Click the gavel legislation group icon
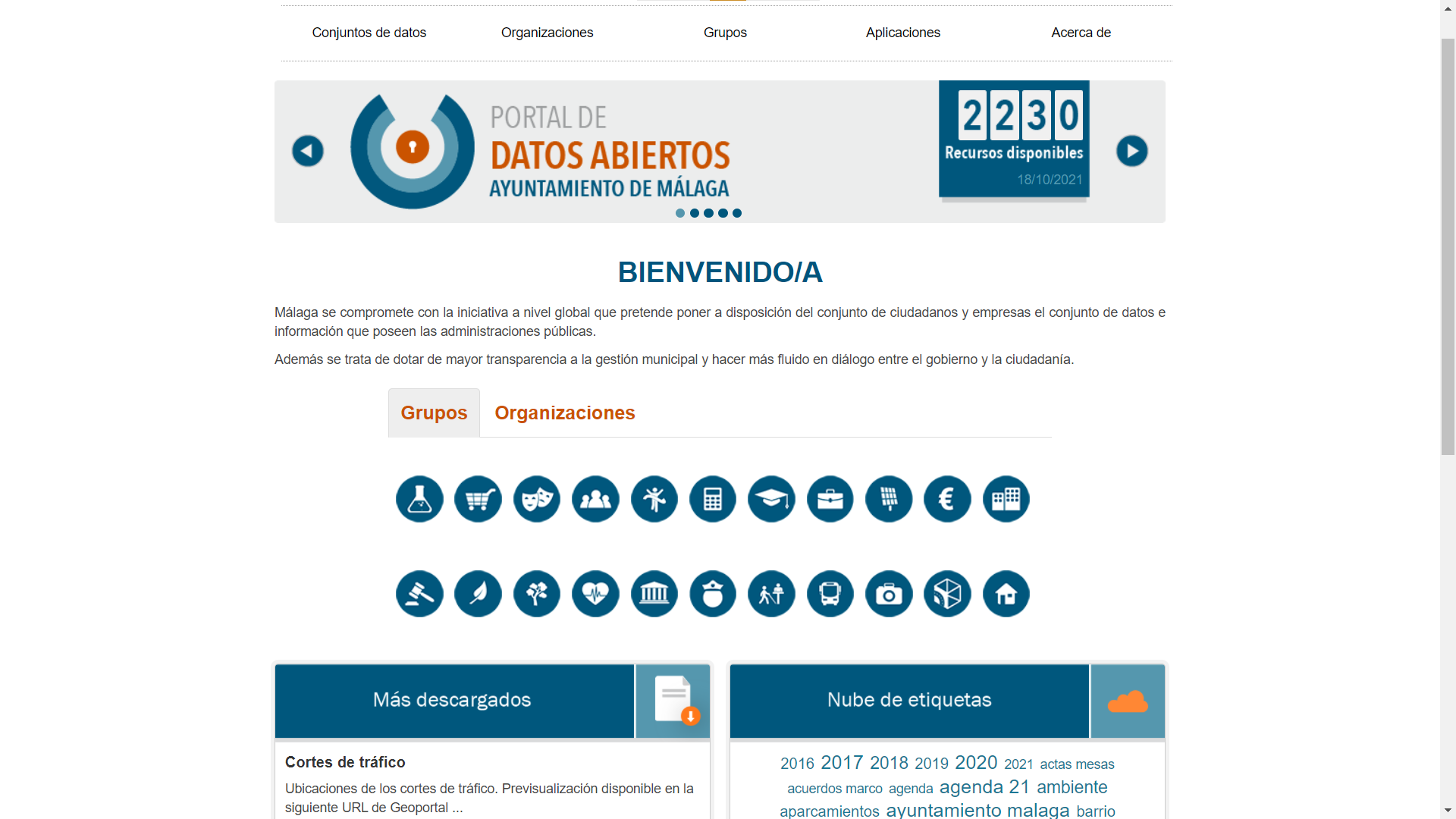 (x=419, y=594)
